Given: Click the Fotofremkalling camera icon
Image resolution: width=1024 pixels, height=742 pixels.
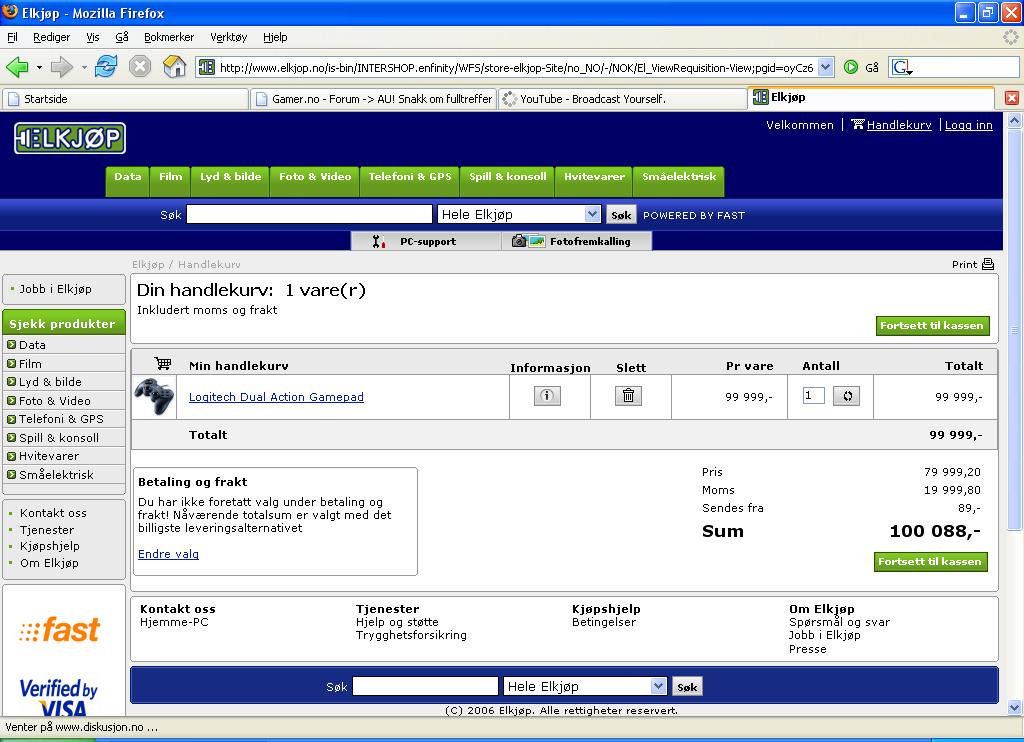Looking at the screenshot, I should (528, 241).
